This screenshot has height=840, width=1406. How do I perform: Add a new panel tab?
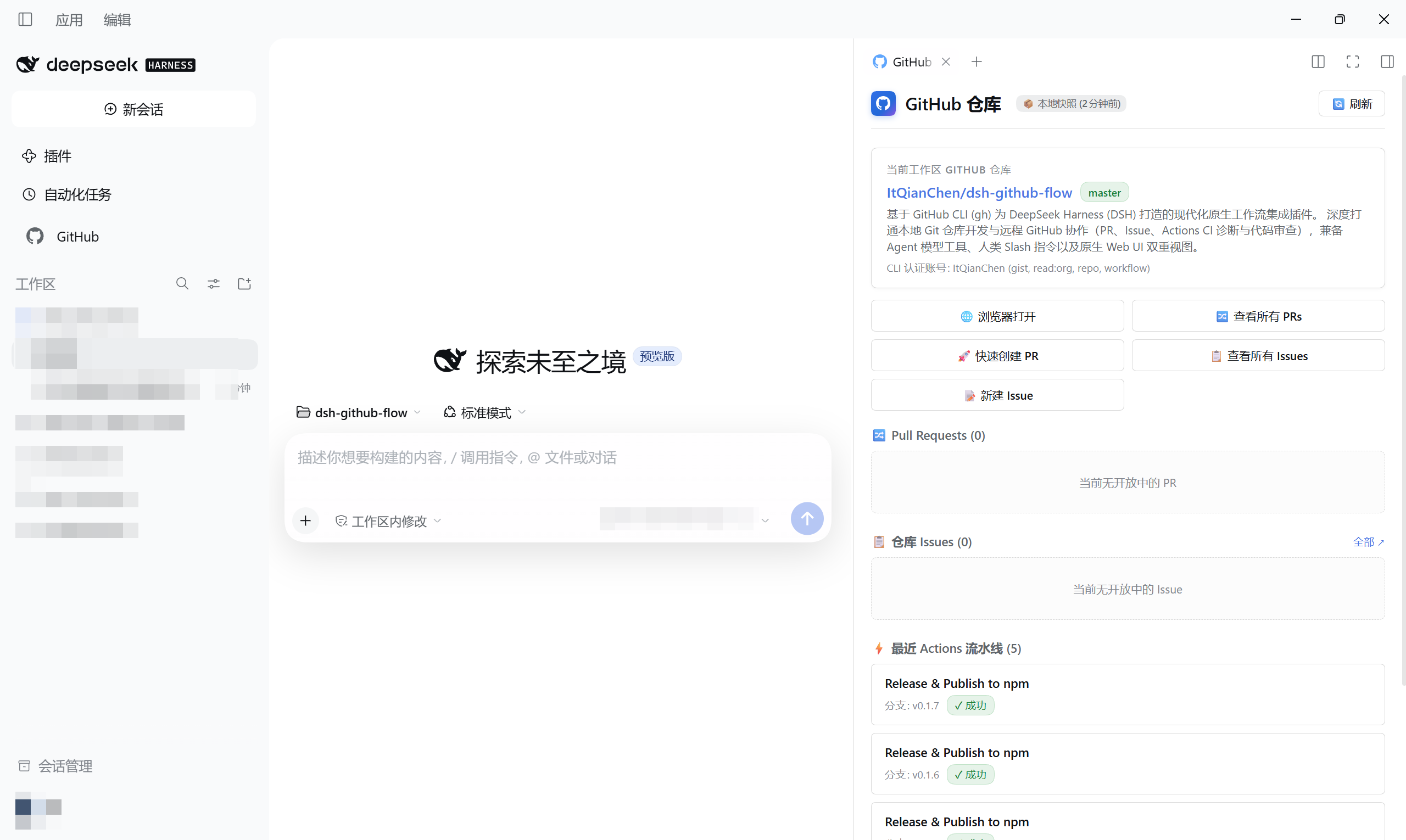click(x=976, y=61)
